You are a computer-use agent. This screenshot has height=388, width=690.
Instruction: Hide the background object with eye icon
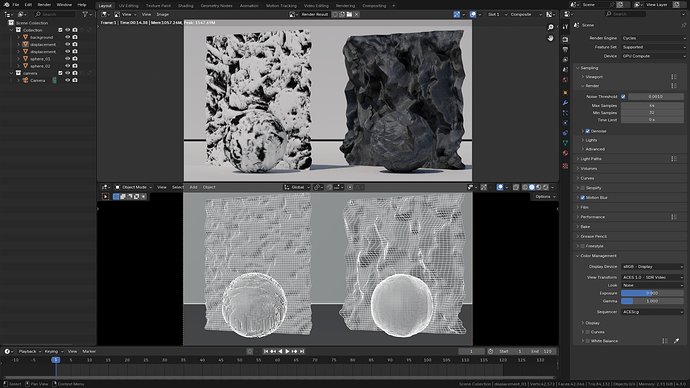pyautogui.click(x=67, y=37)
